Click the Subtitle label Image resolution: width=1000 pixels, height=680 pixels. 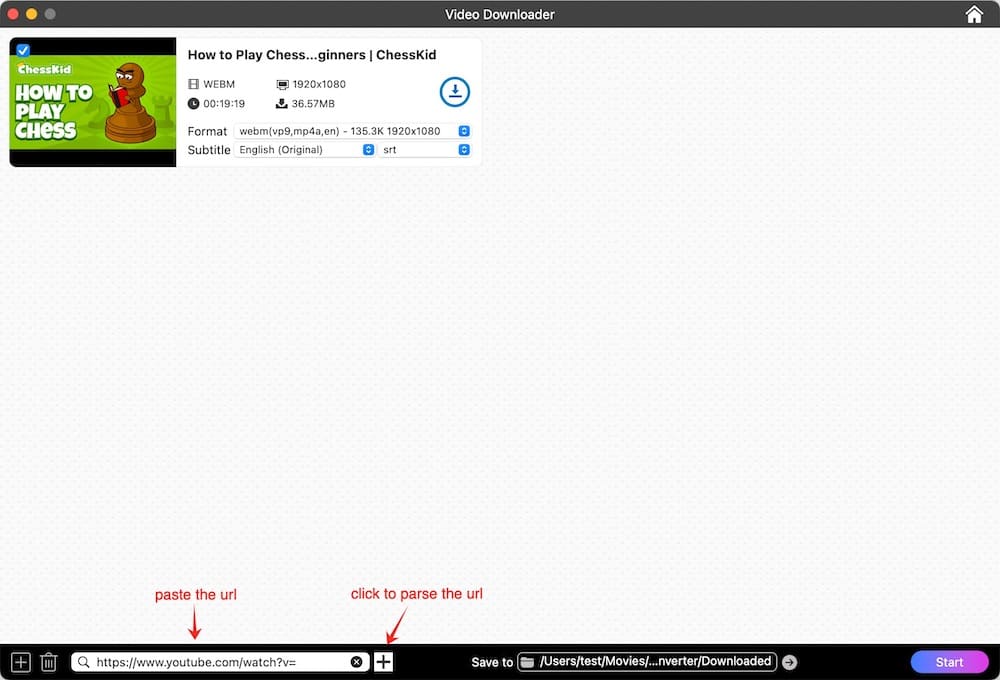pos(209,150)
